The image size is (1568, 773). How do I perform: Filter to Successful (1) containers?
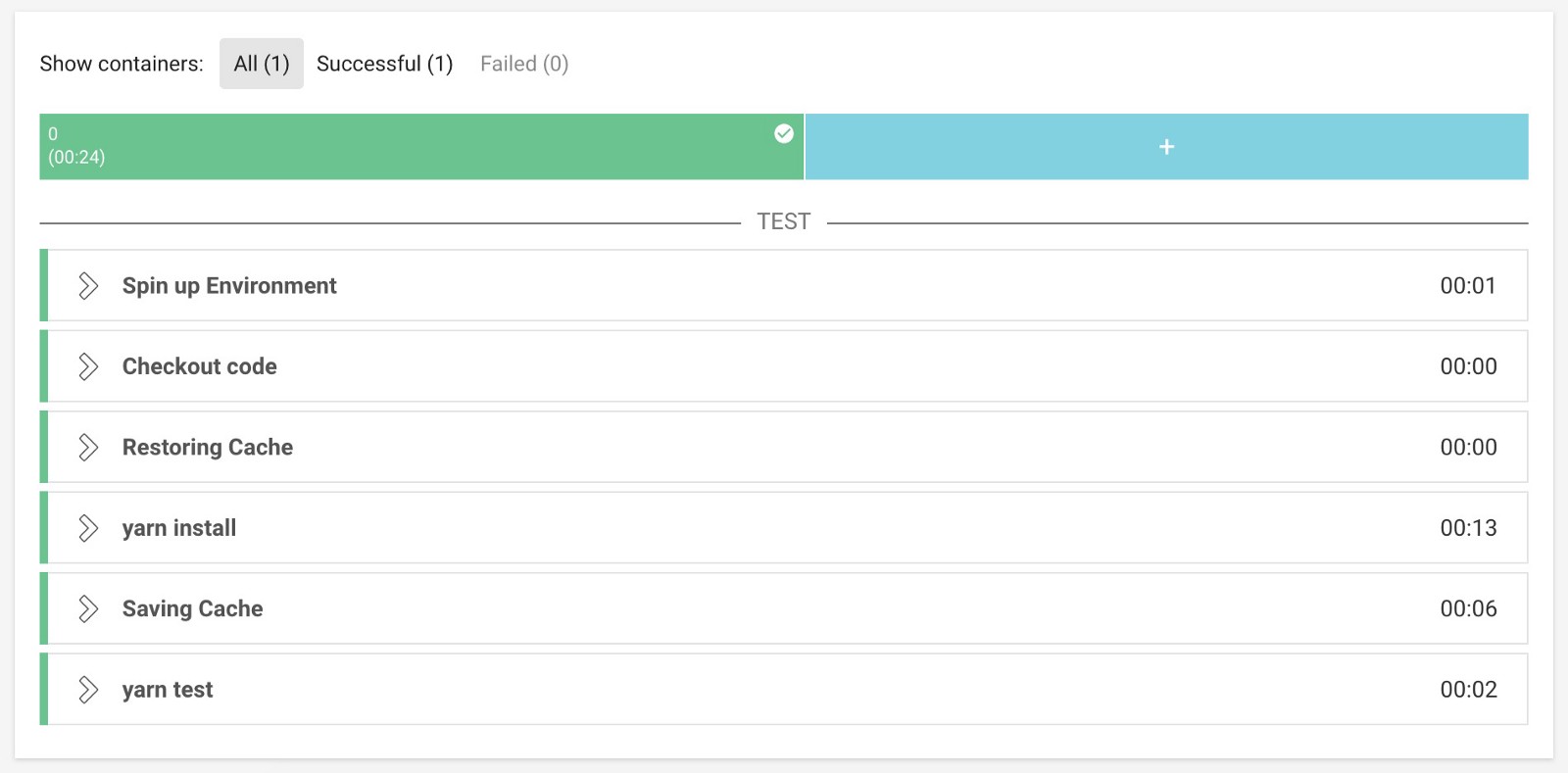coord(384,64)
